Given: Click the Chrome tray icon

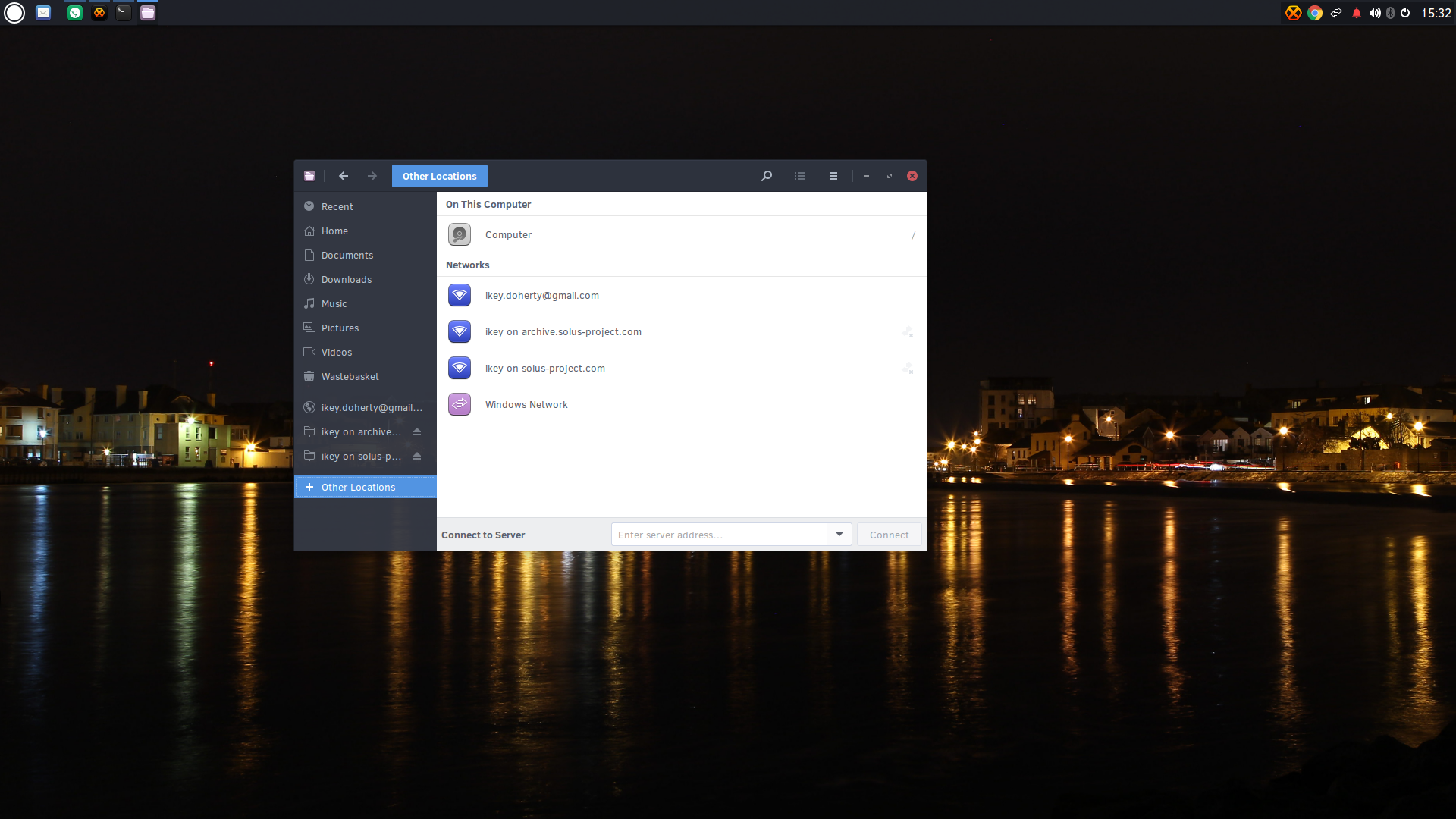Looking at the screenshot, I should [1315, 13].
